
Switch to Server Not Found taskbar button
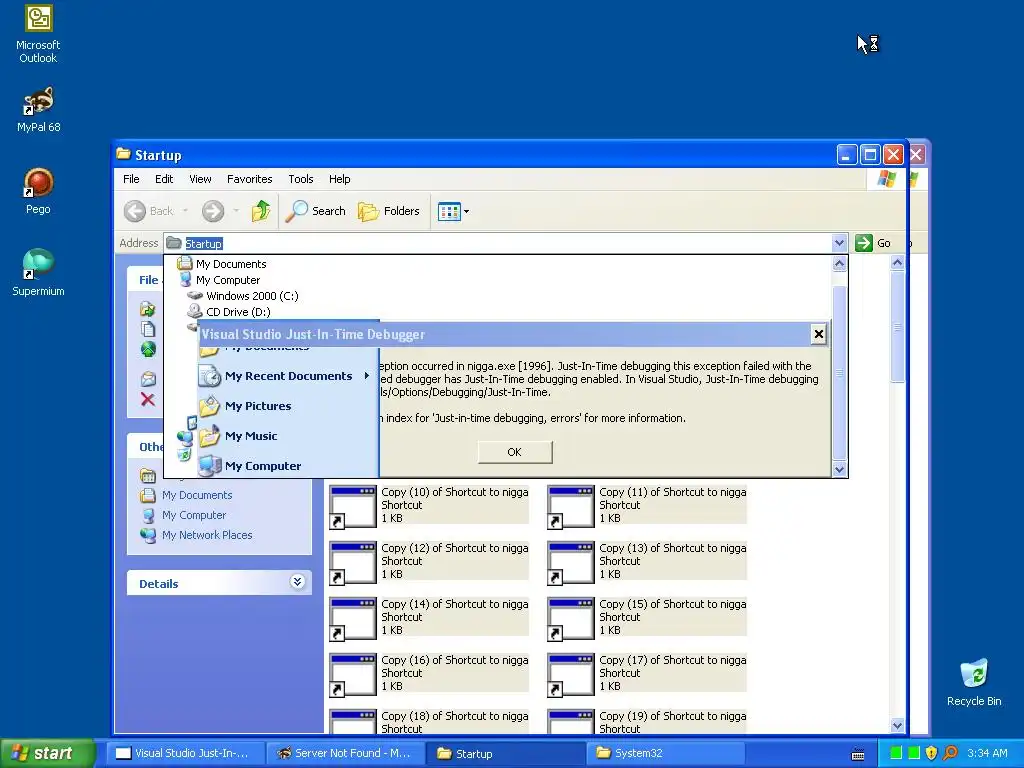347,753
